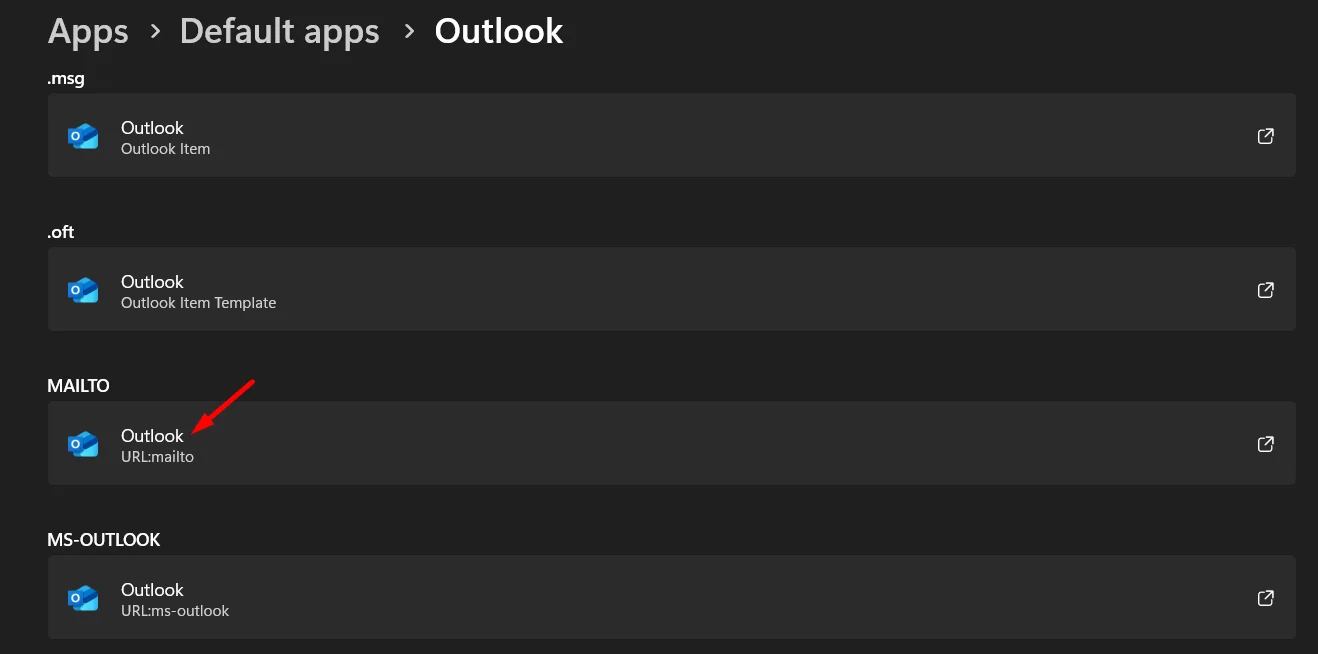The width and height of the screenshot is (1318, 654).
Task: Click the Outlook icon beside .msg entry
Action: [83, 135]
